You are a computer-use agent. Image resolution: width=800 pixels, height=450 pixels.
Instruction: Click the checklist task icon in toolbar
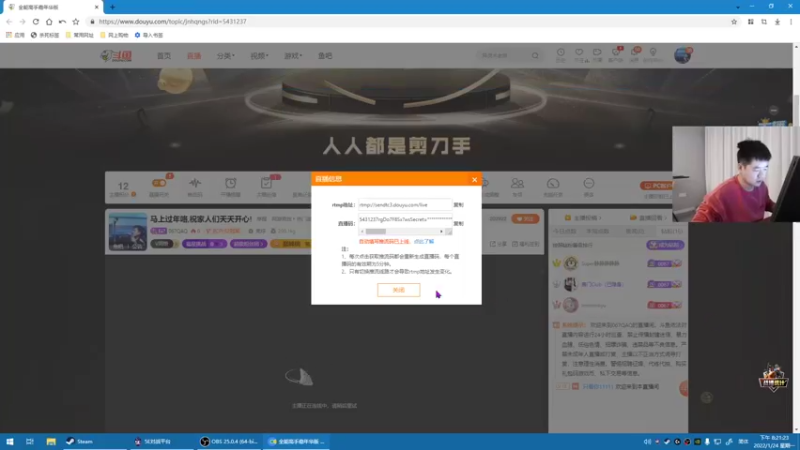pos(266,183)
